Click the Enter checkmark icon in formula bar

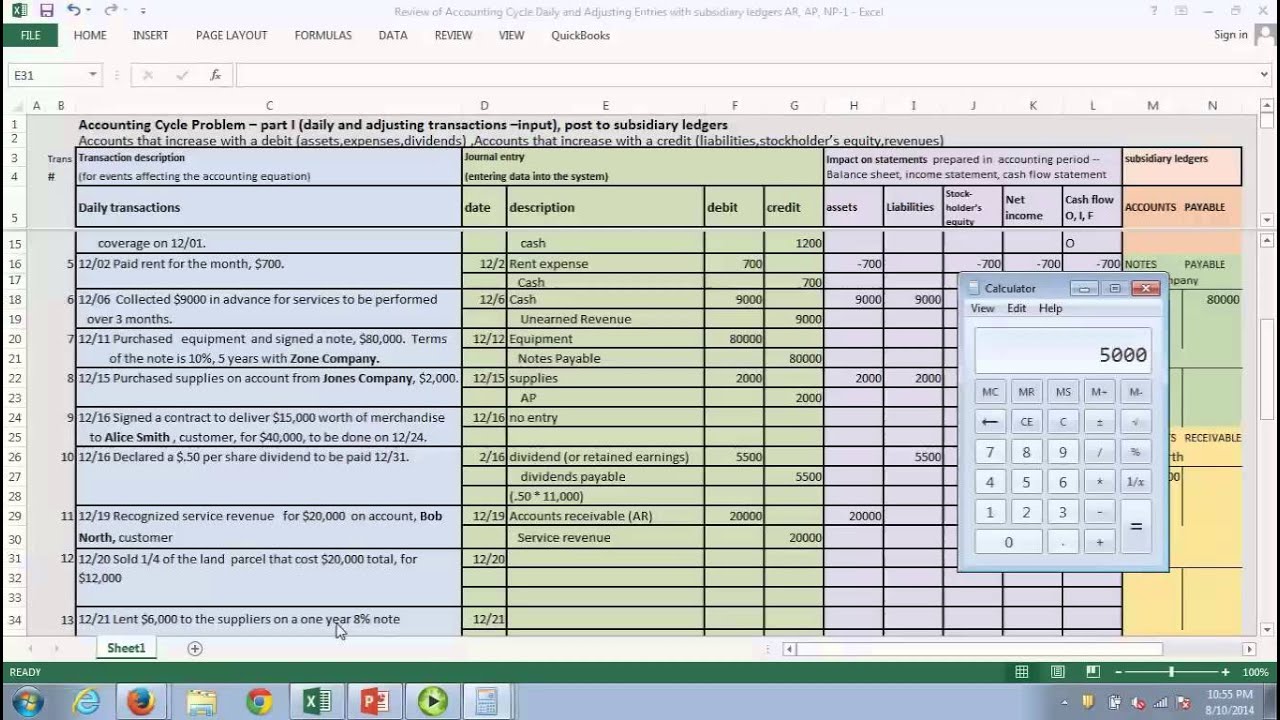pos(182,75)
